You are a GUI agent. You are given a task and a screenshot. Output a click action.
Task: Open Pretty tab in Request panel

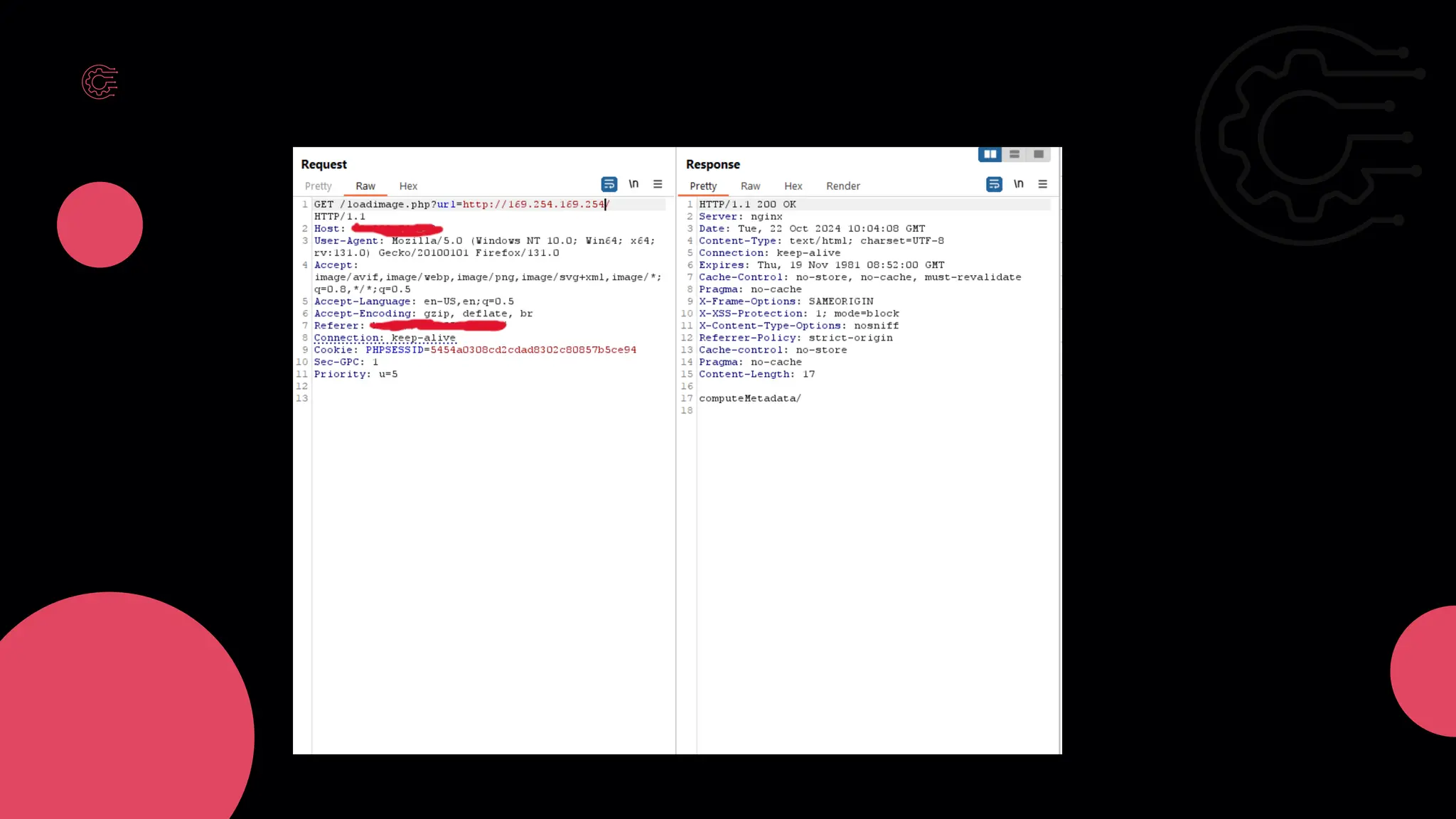(x=318, y=186)
